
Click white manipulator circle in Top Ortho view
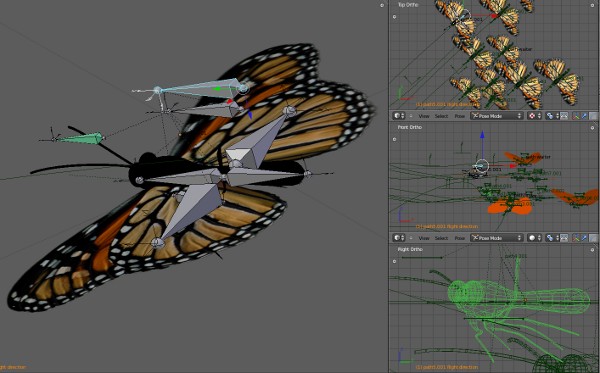point(464,16)
